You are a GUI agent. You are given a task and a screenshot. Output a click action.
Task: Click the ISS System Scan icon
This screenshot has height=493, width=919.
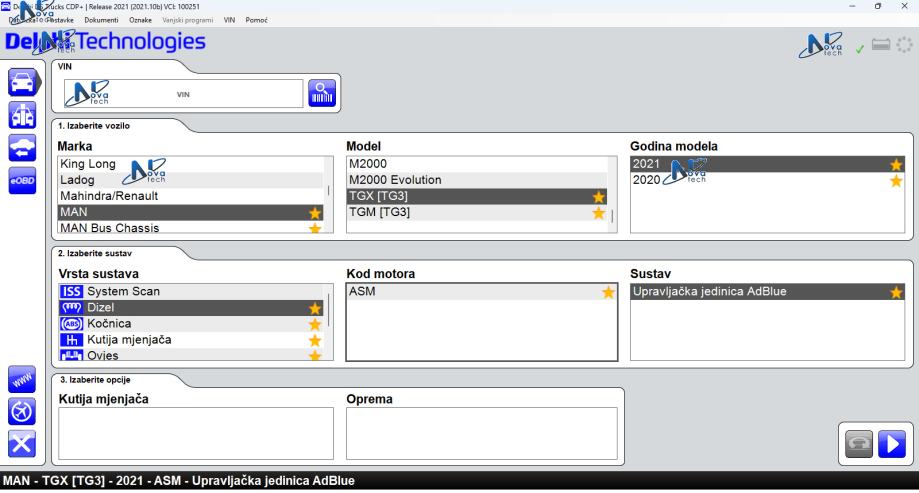72,291
